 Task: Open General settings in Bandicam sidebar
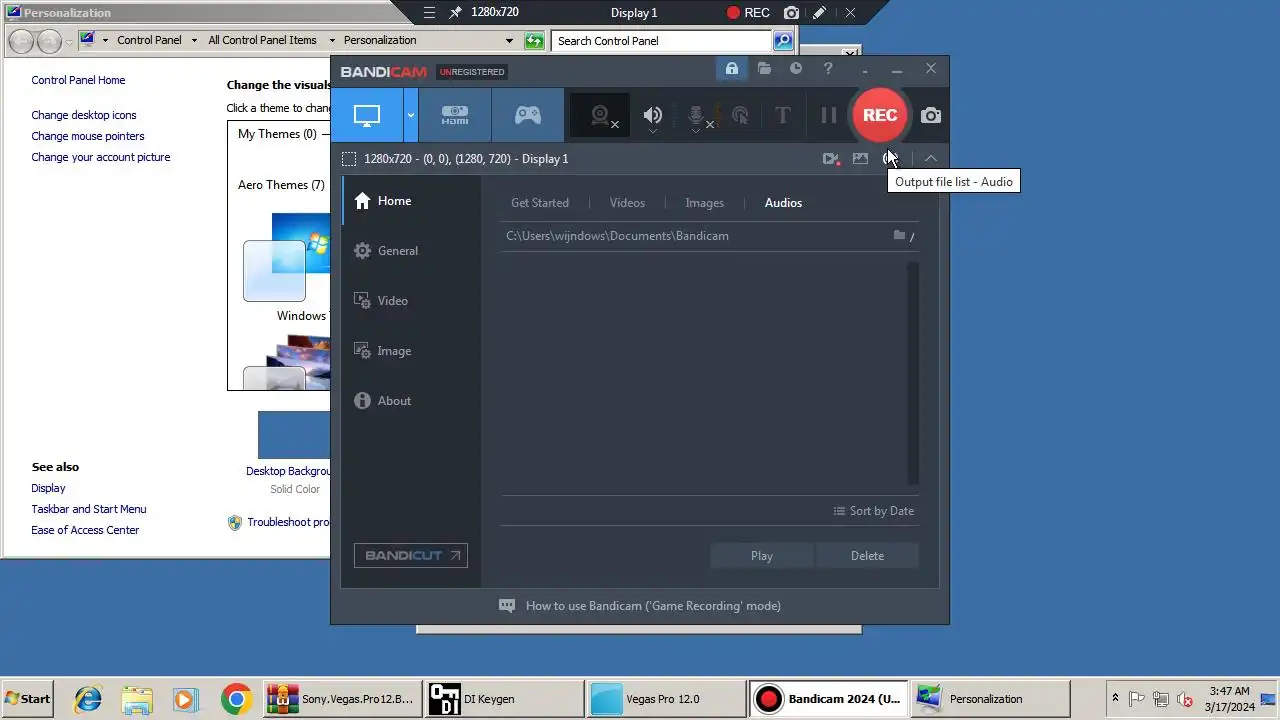point(411,251)
